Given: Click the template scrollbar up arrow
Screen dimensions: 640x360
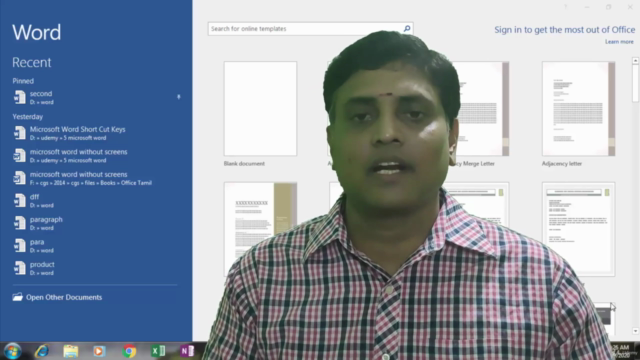Looking at the screenshot, I should (x=636, y=60).
